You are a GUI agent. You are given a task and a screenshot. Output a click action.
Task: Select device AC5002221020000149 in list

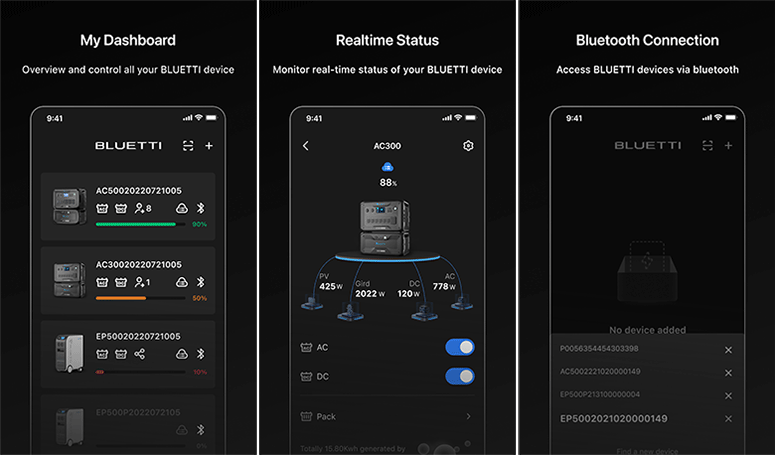click(600, 372)
